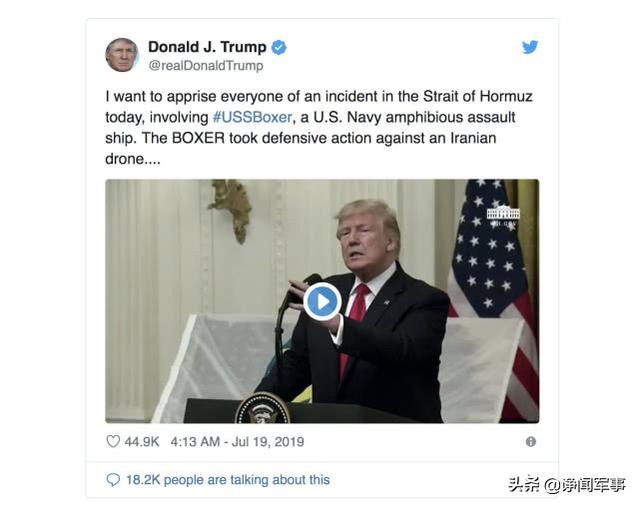The height and width of the screenshot is (507, 640).
Task: Click the gold wall ornament in video
Action: click(231, 209)
